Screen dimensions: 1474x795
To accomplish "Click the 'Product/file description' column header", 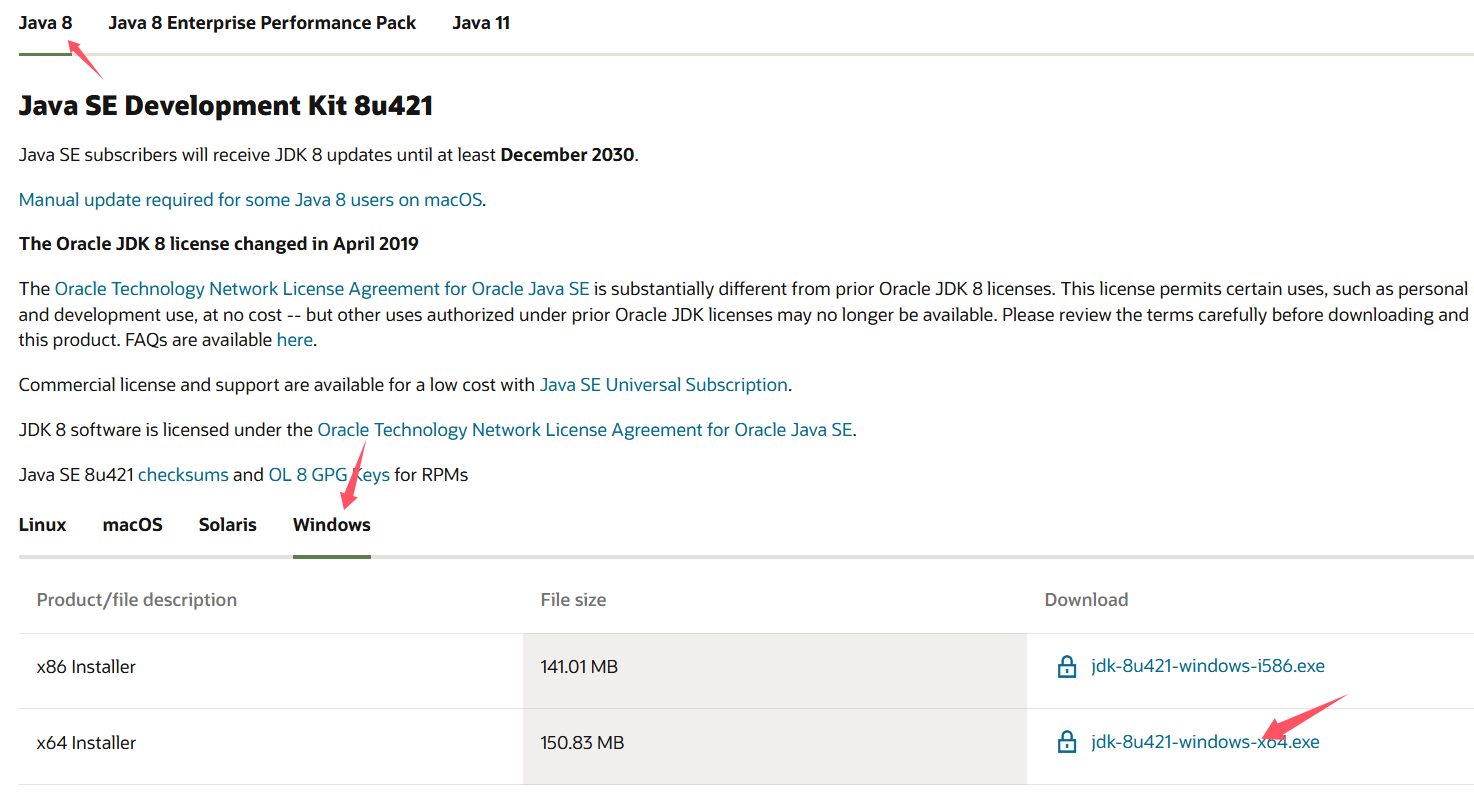I will click(137, 600).
